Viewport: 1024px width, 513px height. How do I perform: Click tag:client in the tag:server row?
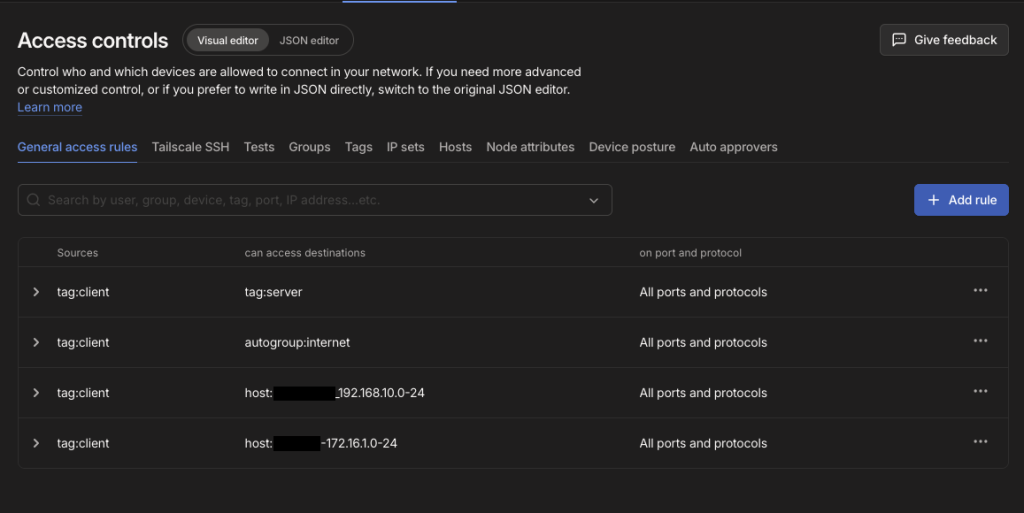click(83, 292)
